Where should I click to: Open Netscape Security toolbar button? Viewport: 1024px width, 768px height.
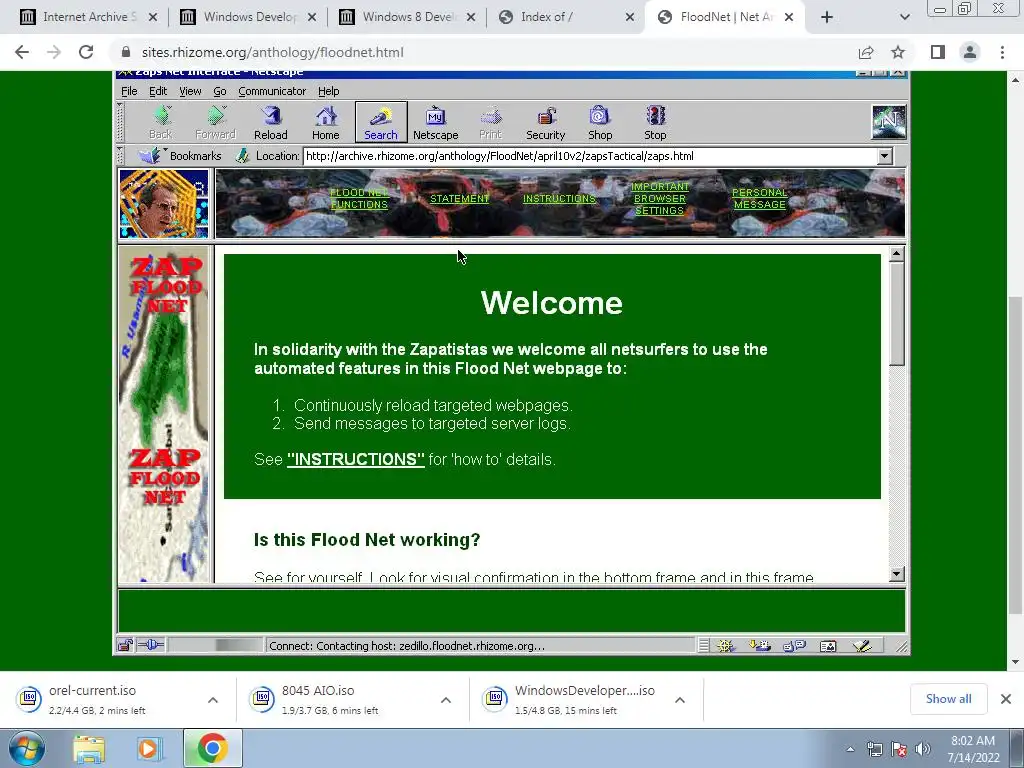545,122
